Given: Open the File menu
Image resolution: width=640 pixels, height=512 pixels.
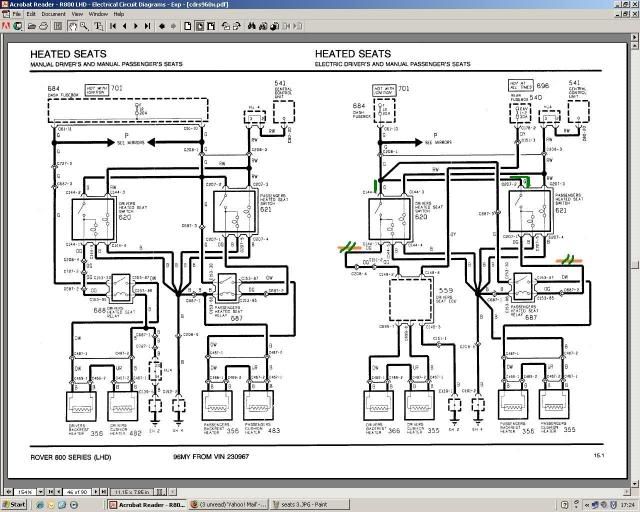Looking at the screenshot, I should (x=19, y=15).
